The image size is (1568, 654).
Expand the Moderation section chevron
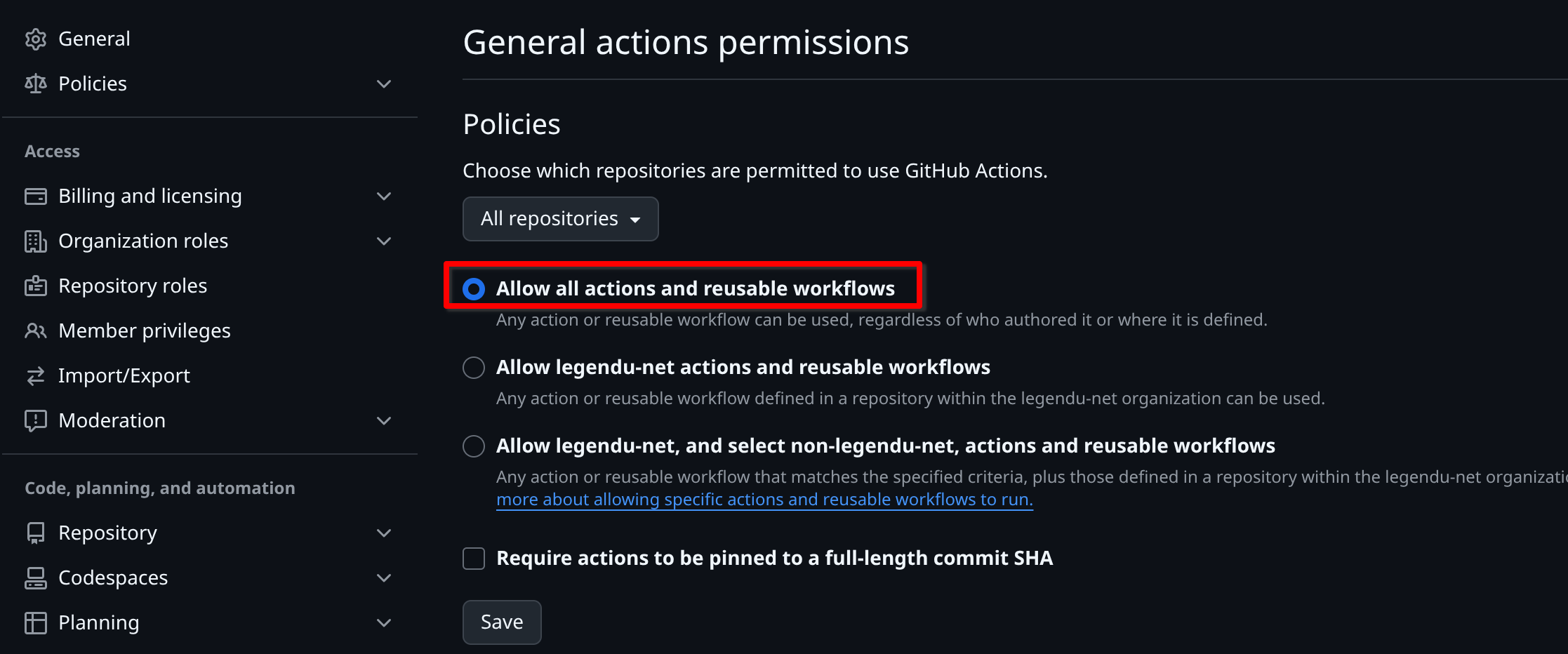(384, 421)
